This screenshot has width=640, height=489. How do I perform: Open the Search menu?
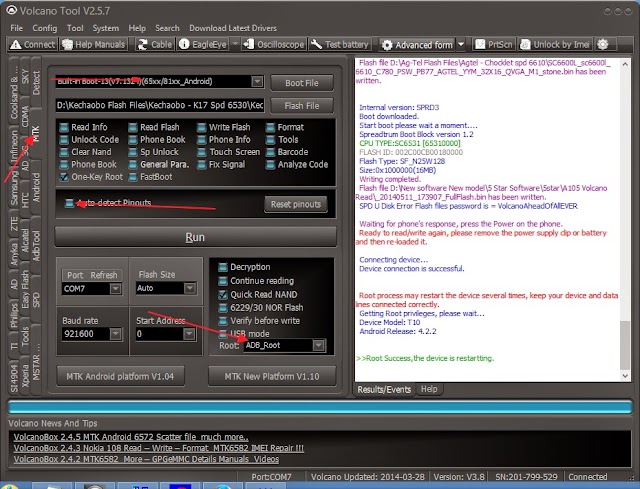click(167, 28)
